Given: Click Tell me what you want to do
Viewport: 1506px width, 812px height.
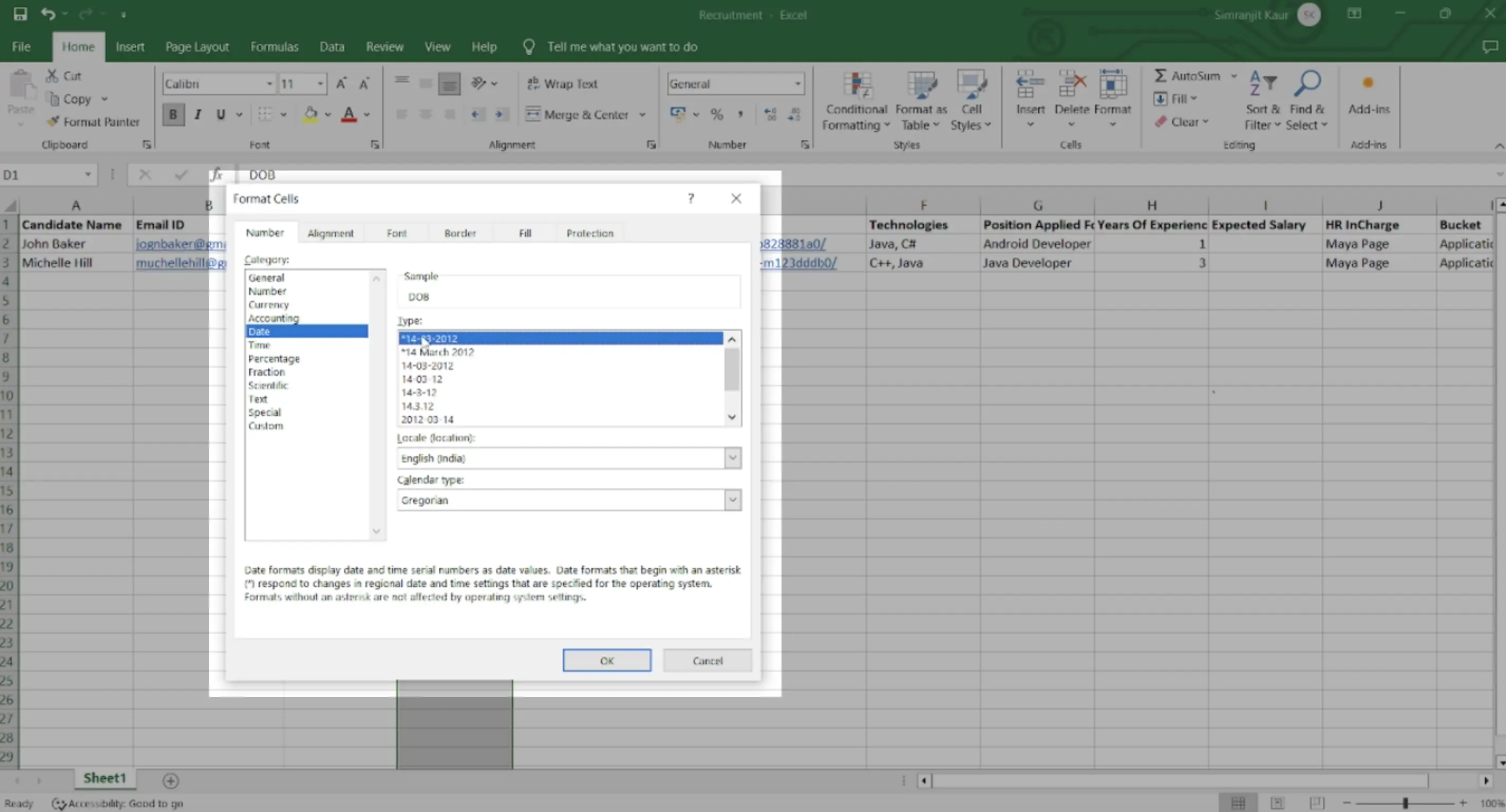Looking at the screenshot, I should point(622,47).
